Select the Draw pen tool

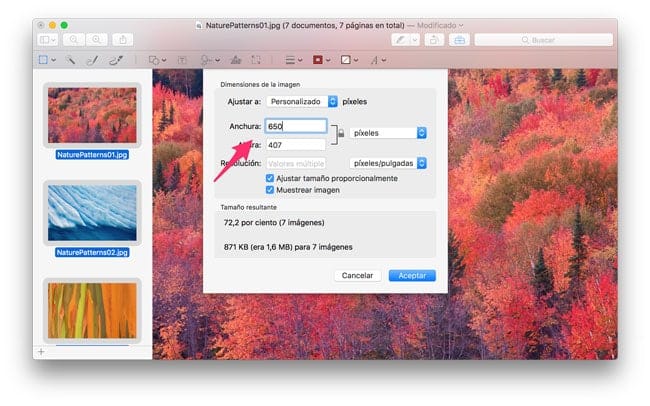(116, 60)
